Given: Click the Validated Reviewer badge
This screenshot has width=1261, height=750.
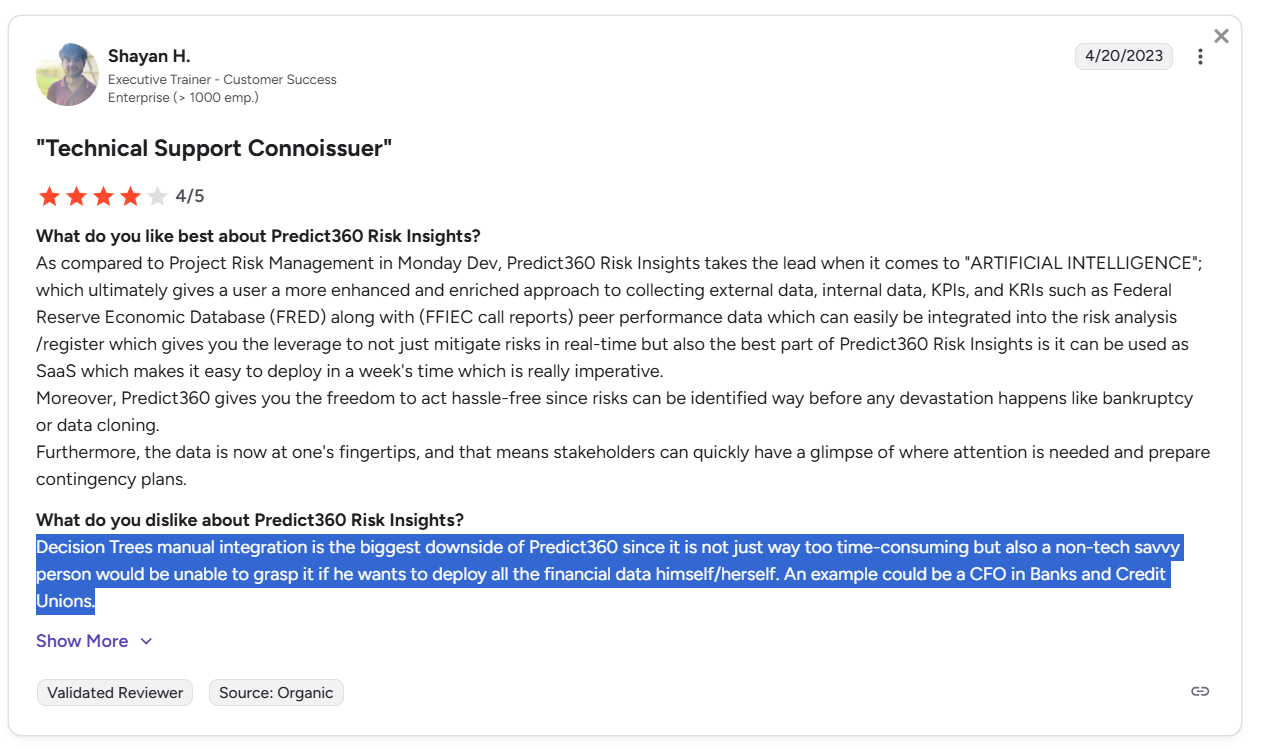Looking at the screenshot, I should tap(115, 693).
